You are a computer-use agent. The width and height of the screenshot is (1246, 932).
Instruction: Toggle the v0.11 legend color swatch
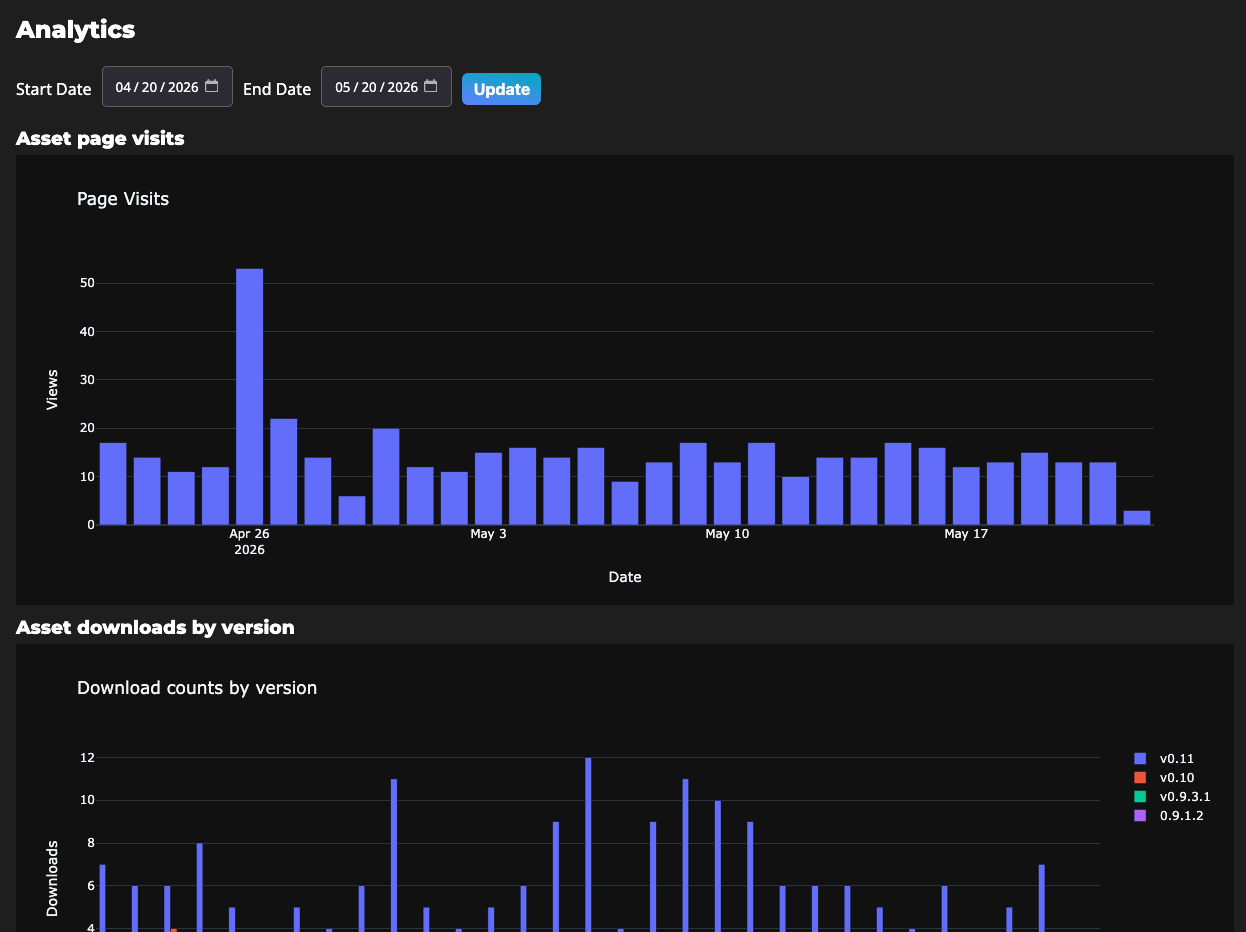tap(1140, 759)
